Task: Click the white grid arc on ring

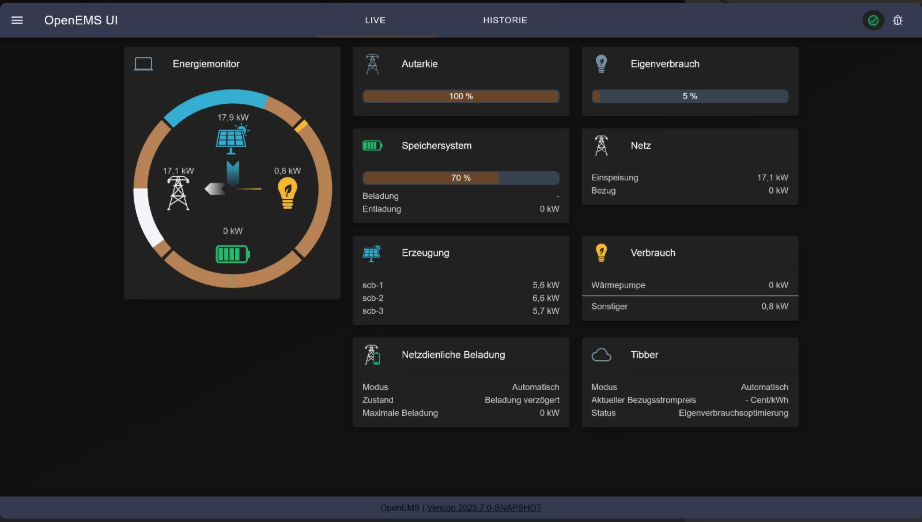Action: tap(146, 217)
